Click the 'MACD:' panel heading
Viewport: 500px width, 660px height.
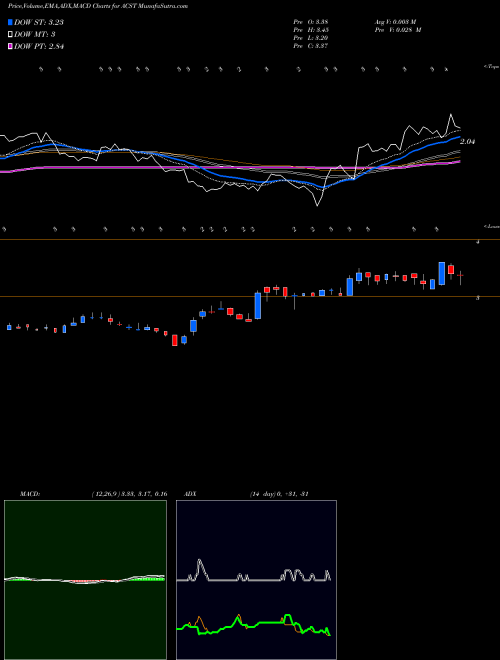point(30,494)
